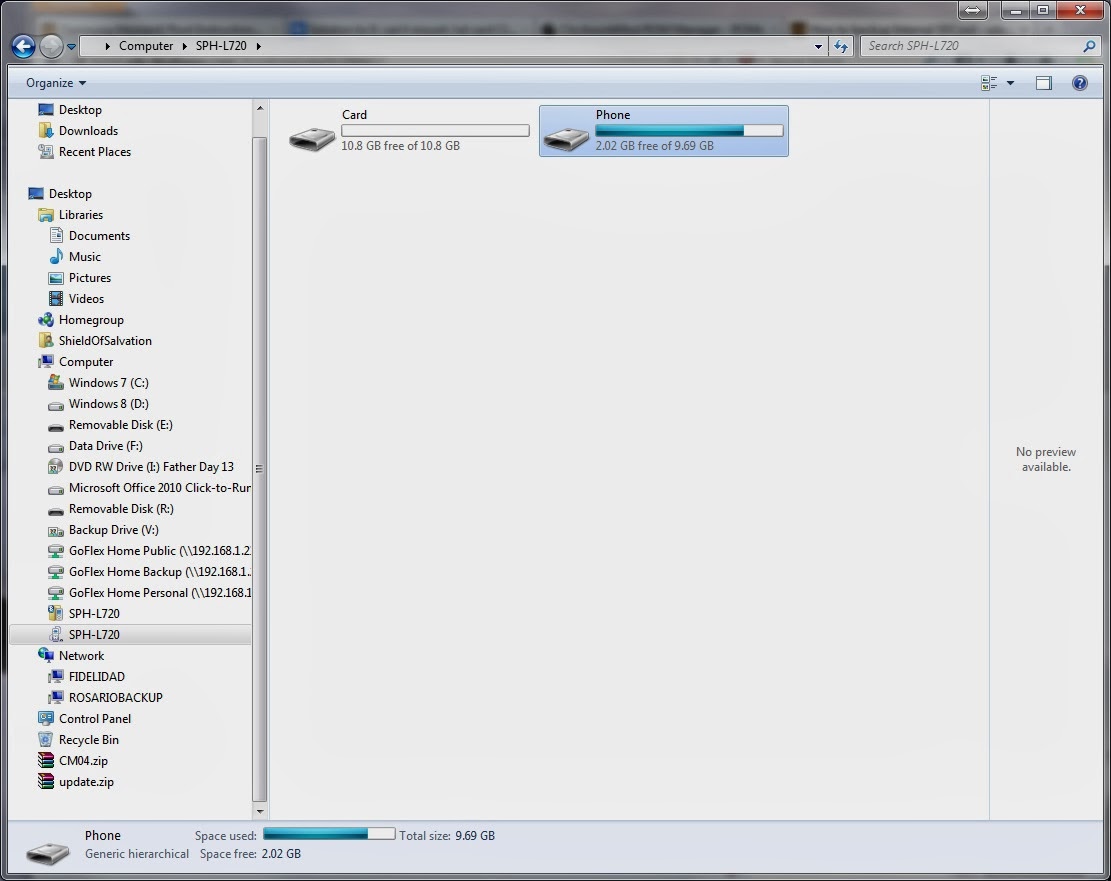The image size is (1111, 881).
Task: Open Removable Disk (R:)
Action: coord(111,509)
